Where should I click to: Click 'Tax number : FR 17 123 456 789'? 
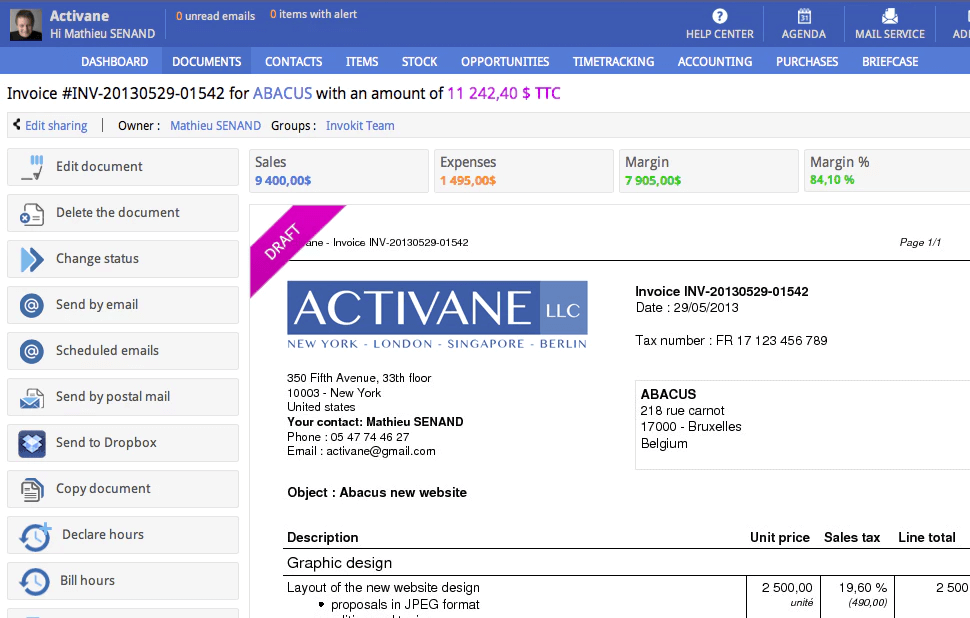[731, 340]
